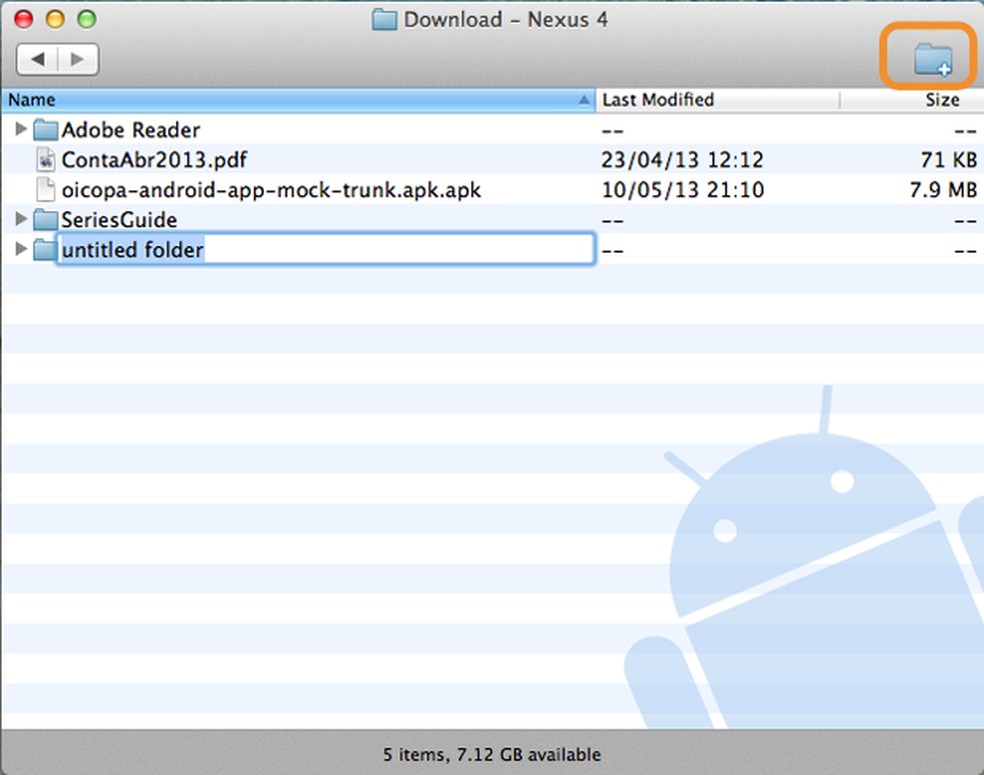Click the new folder icon in the toolbar
The width and height of the screenshot is (984, 775).
933,59
